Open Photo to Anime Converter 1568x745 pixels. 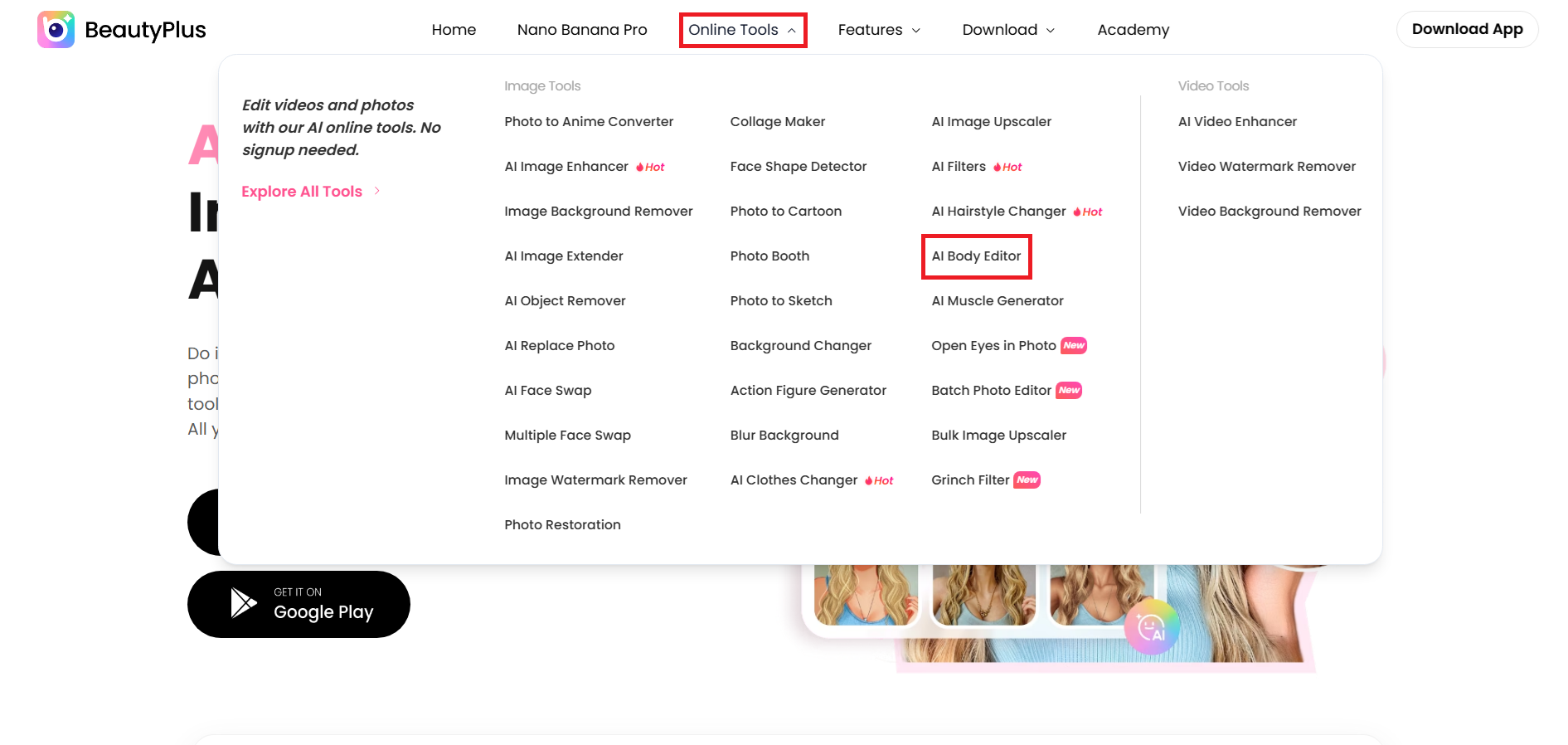point(589,122)
